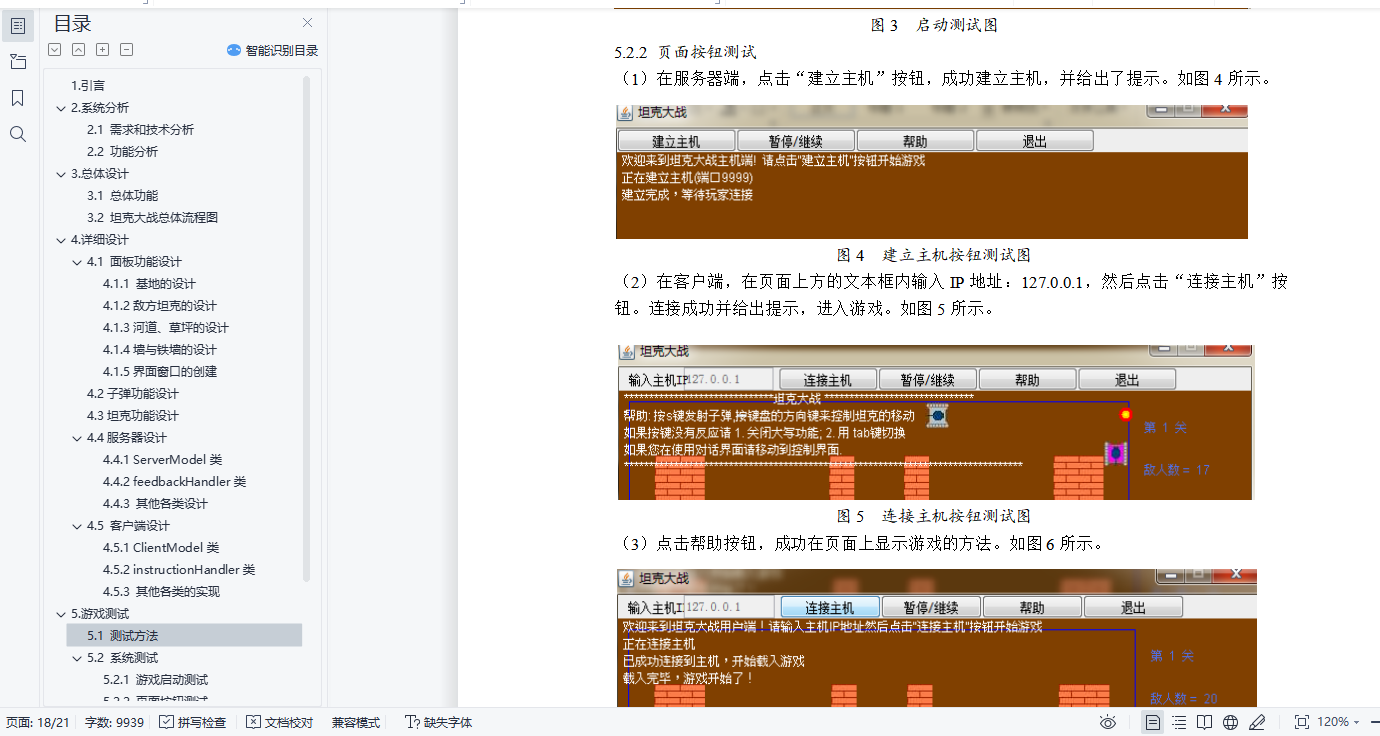Screen dimensions: 1380x736
Task: Toggle 拼写检查 in the status bar
Action: coord(193,722)
